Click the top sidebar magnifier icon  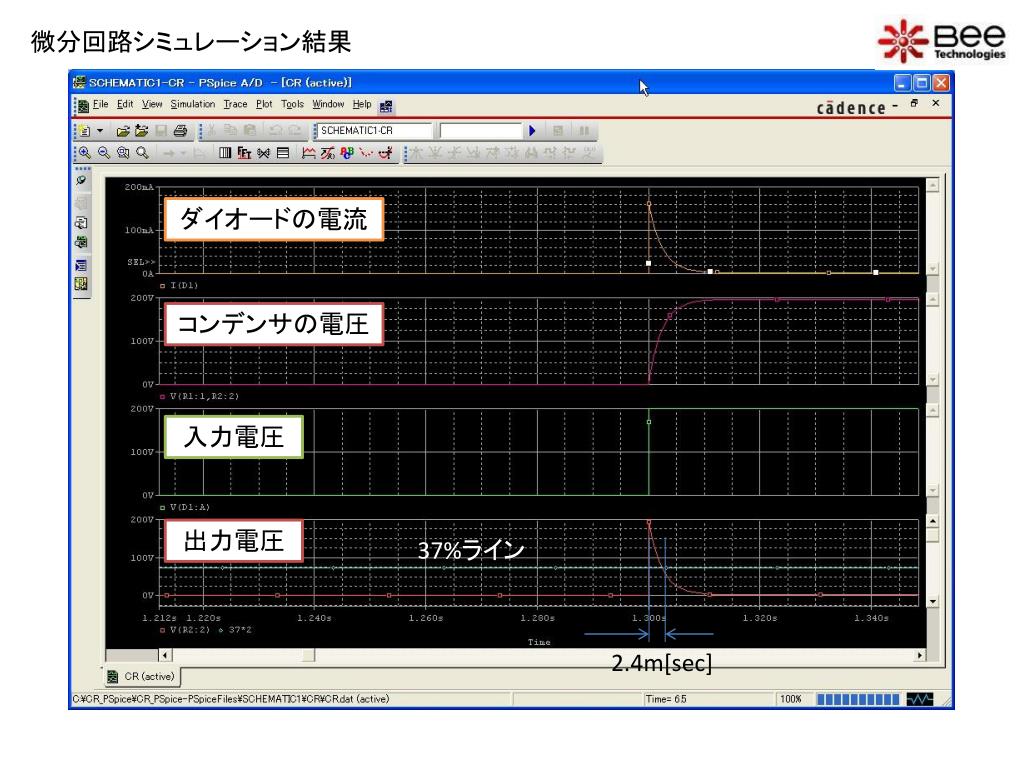[81, 180]
